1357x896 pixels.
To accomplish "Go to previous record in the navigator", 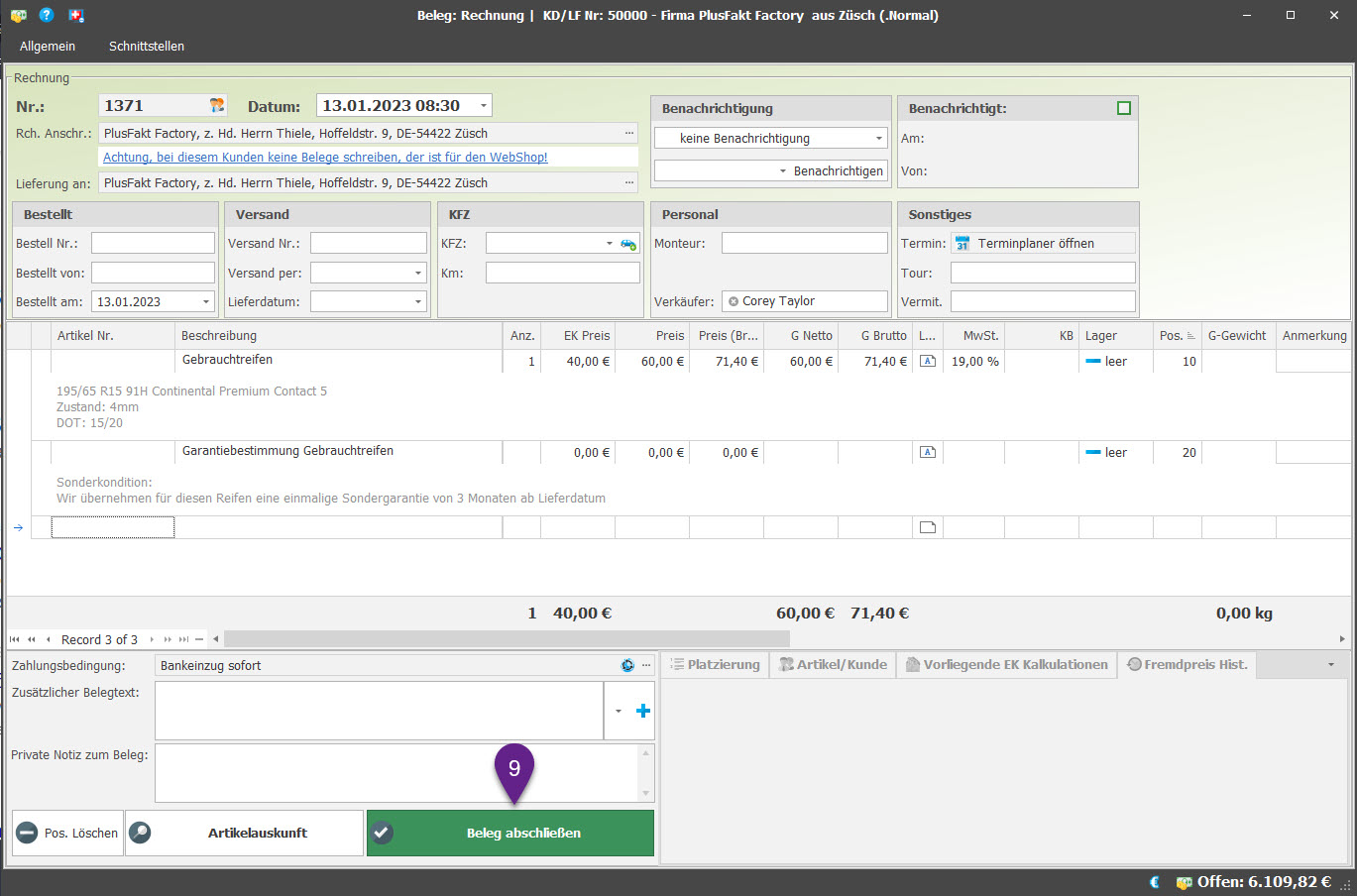I will point(49,639).
